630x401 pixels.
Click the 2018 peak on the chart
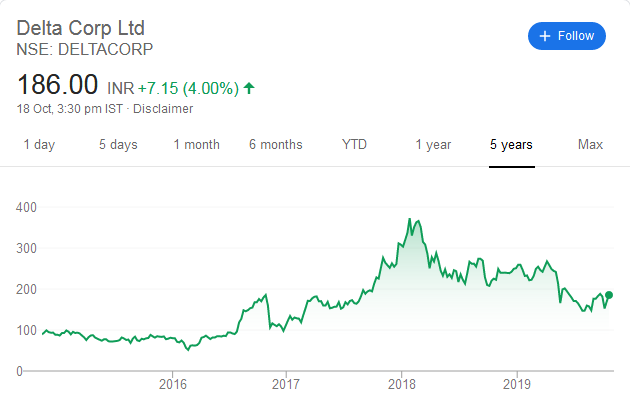pyautogui.click(x=409, y=219)
